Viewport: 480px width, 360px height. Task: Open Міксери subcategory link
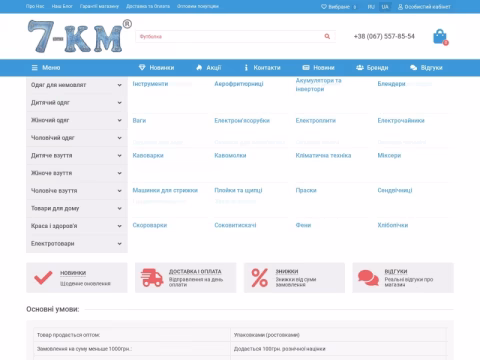point(389,156)
